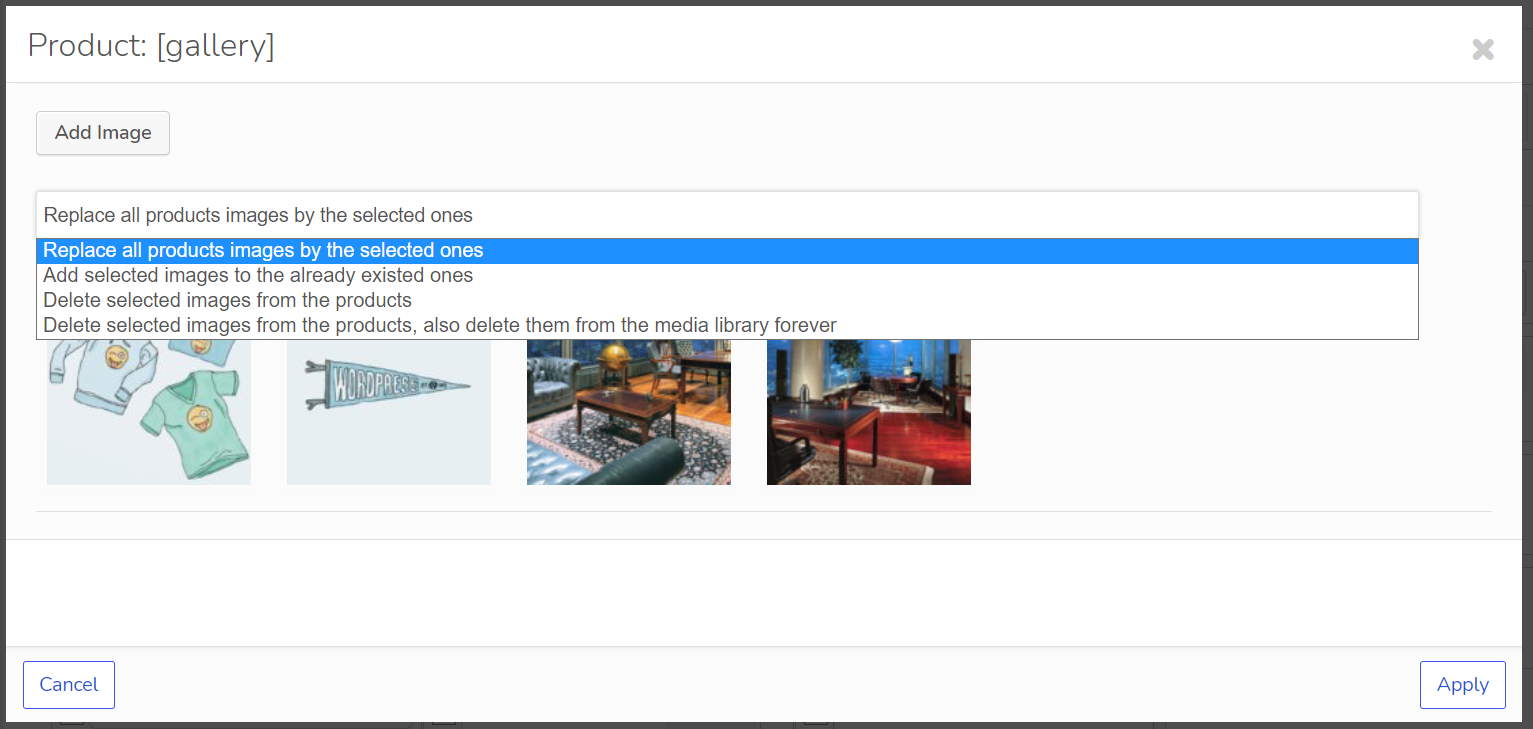Viewport: 1533px width, 729px height.
Task: Pick 'Delete selected images from the products'
Action: pos(227,300)
